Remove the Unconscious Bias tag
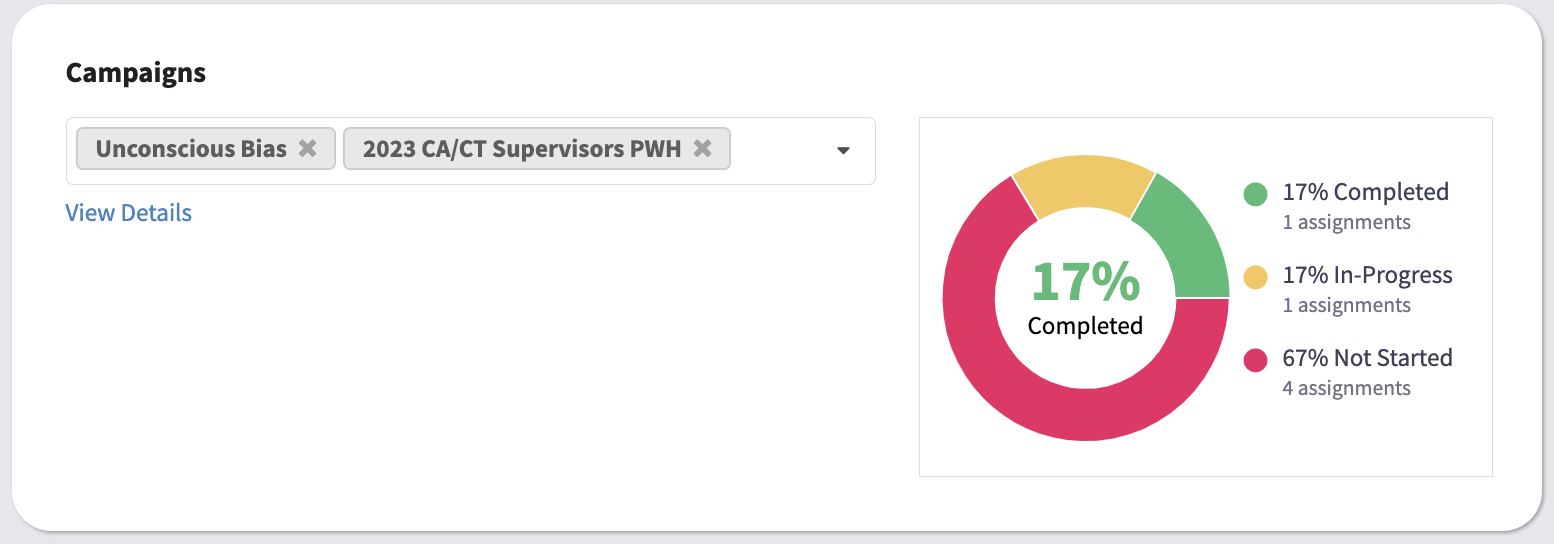 click(x=308, y=149)
